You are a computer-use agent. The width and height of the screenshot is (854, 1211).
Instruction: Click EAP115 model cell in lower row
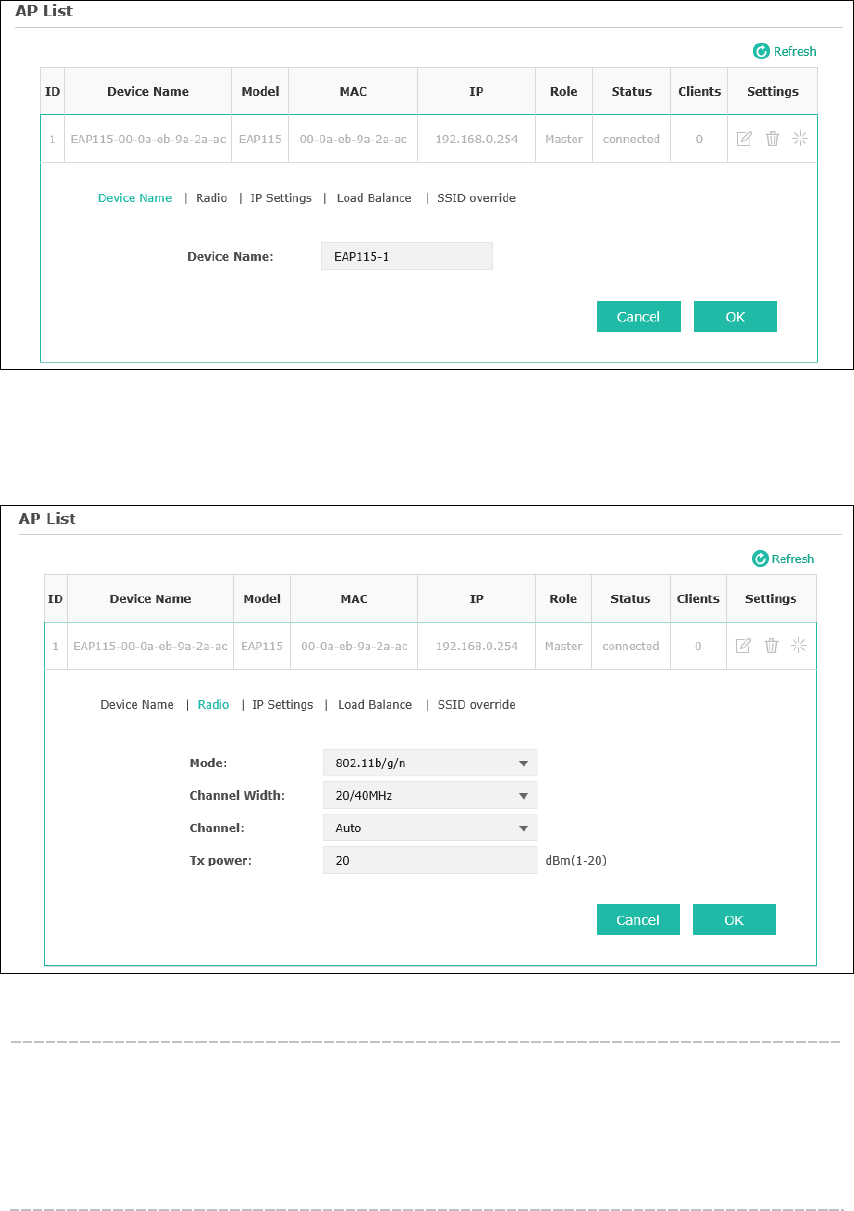click(x=262, y=646)
